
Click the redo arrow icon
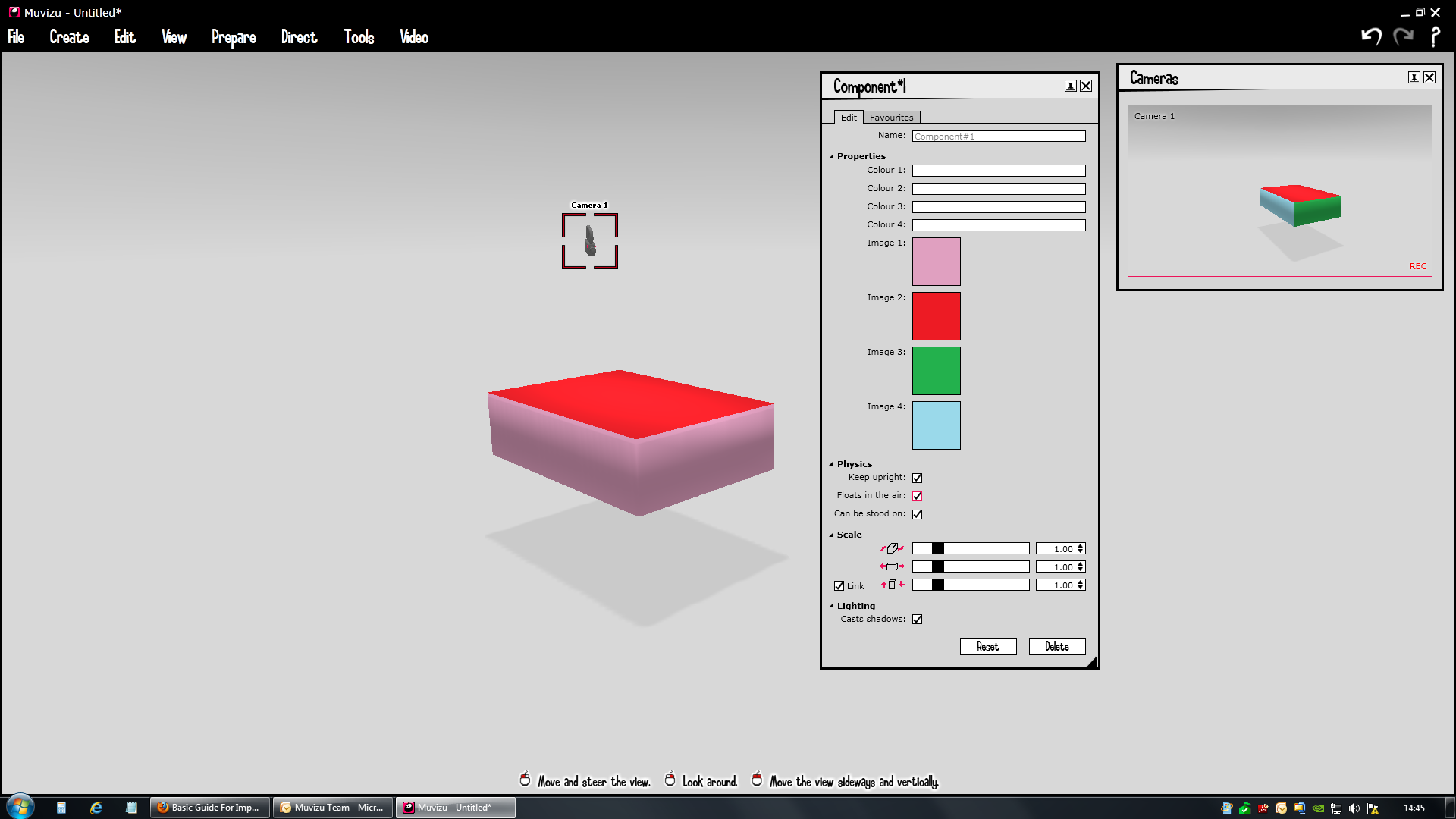pos(1404,36)
